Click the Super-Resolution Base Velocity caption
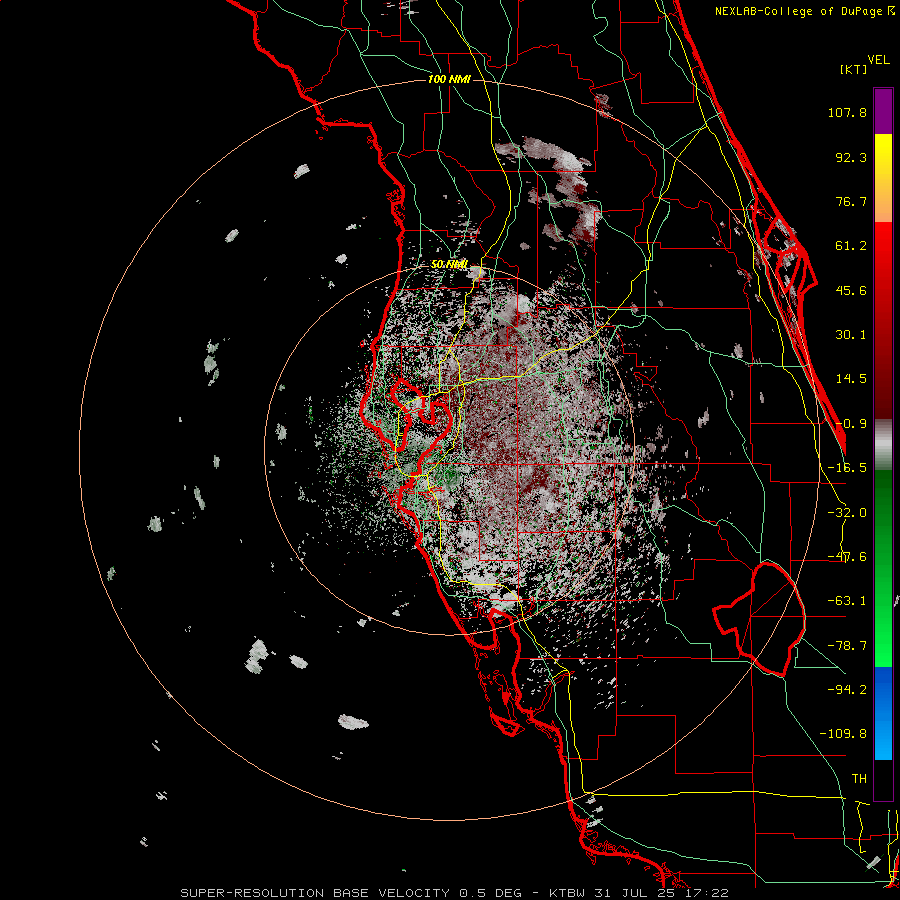The height and width of the screenshot is (900, 900). click(x=454, y=893)
